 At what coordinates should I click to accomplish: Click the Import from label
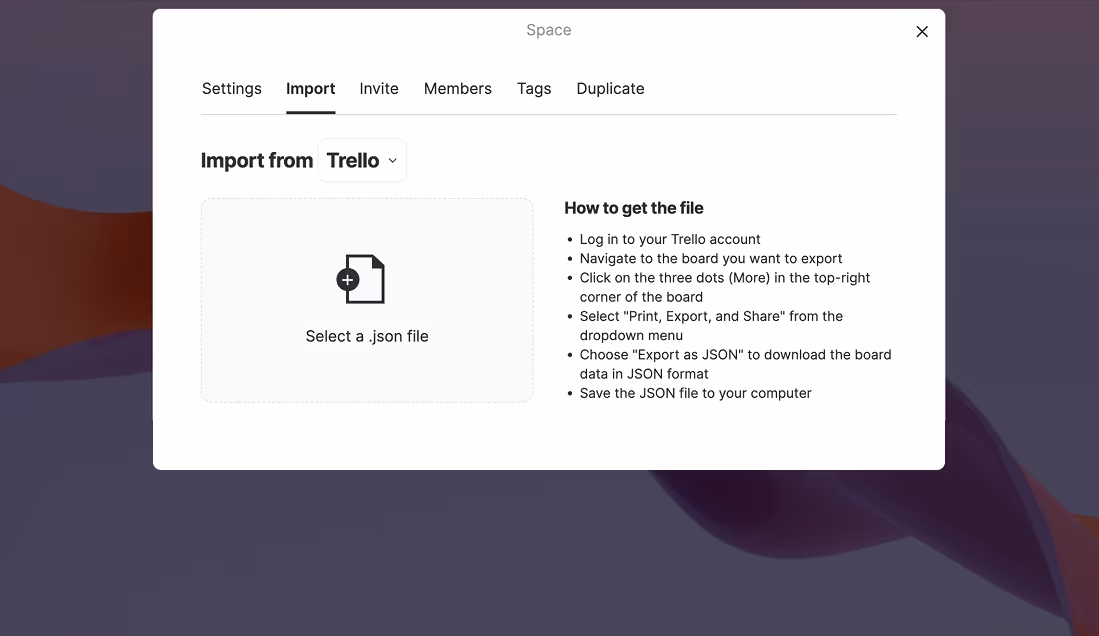256,160
